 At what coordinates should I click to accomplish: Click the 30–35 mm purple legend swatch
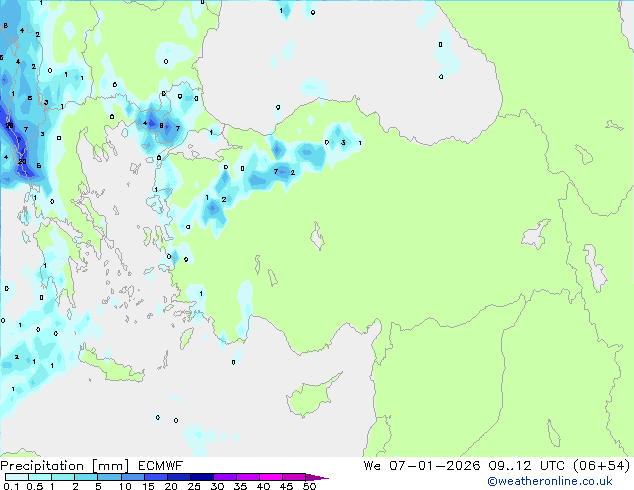(x=224, y=477)
